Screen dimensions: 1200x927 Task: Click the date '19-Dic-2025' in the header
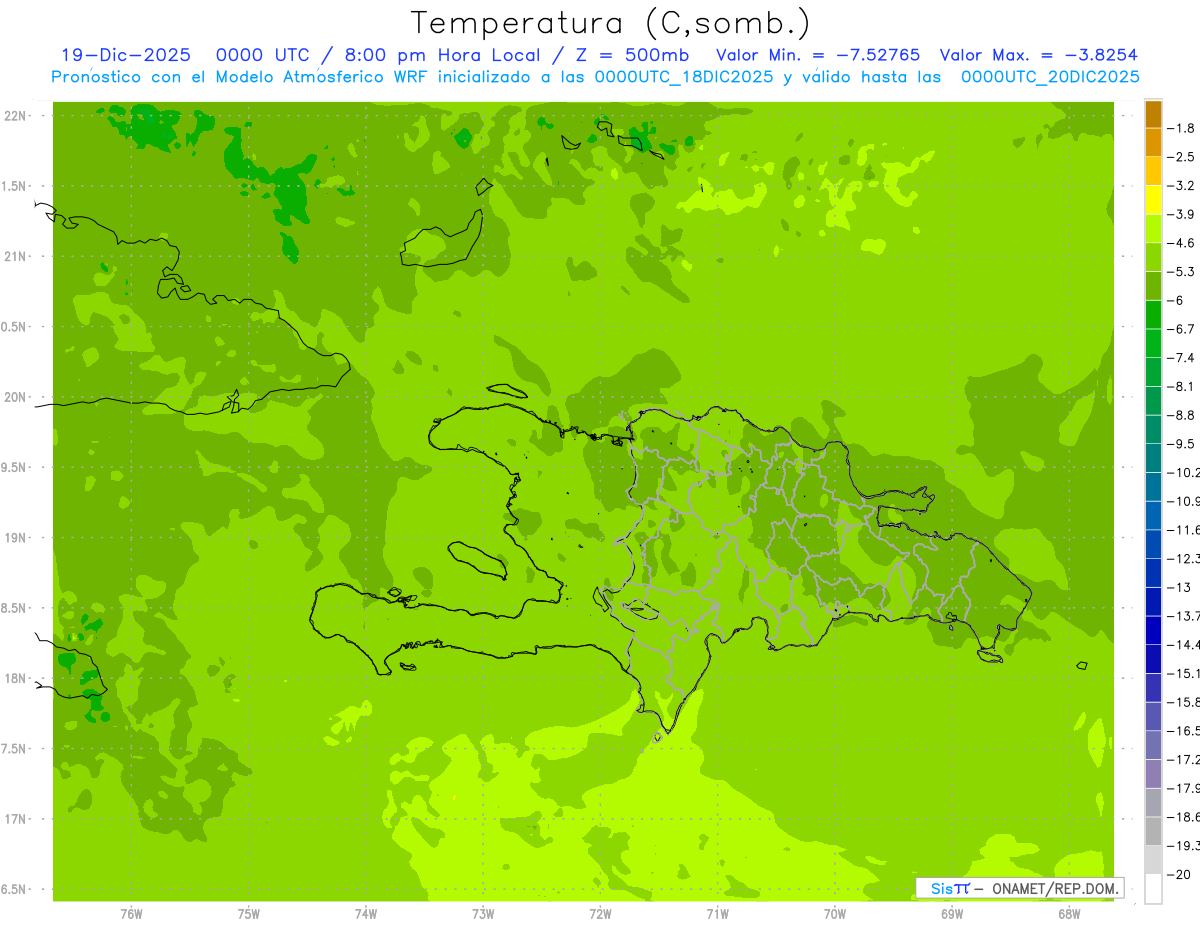point(126,55)
